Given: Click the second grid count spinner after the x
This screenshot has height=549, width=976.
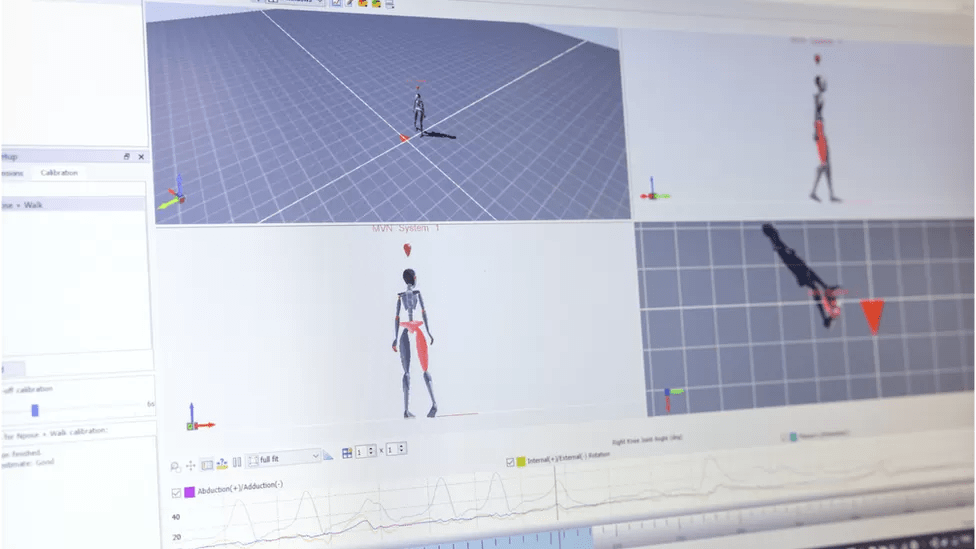Looking at the screenshot, I should [394, 449].
